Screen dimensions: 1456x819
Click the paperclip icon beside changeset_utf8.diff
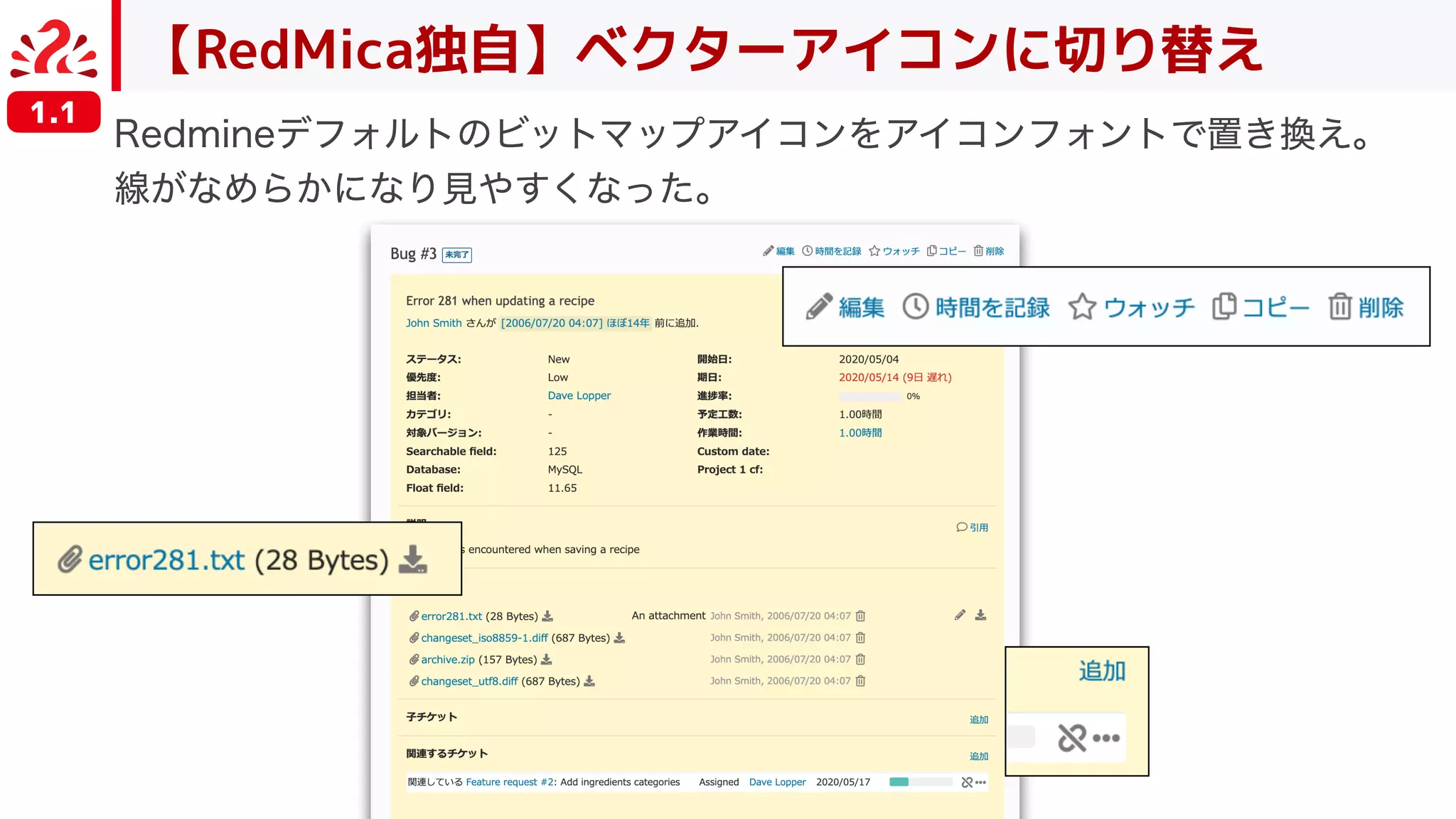[414, 681]
